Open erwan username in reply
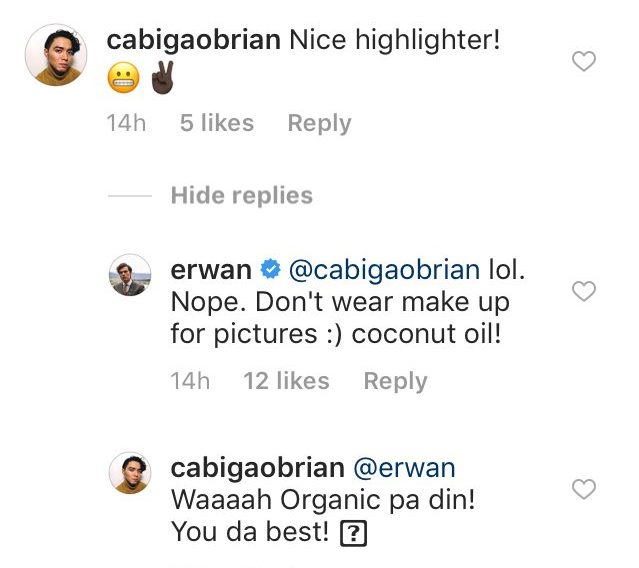The image size is (639, 568). [211, 270]
